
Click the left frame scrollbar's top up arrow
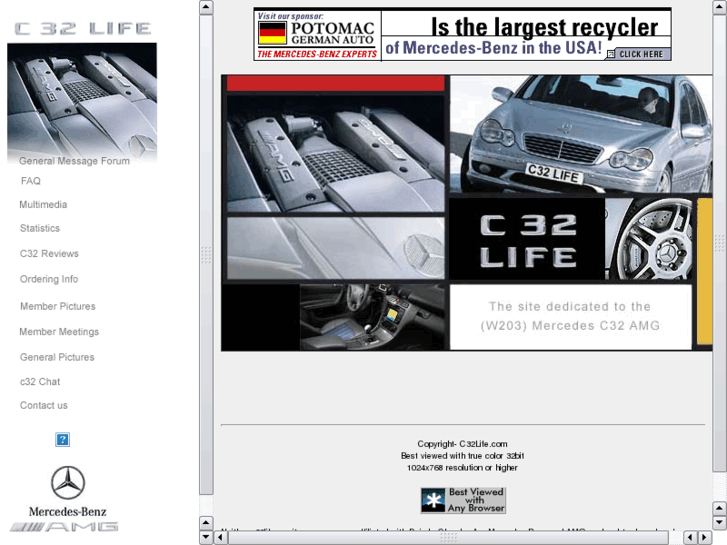pyautogui.click(x=206, y=7)
